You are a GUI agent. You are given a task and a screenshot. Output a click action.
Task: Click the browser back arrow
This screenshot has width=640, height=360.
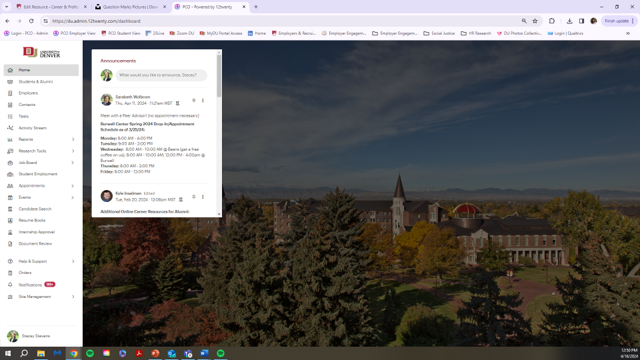(7, 21)
